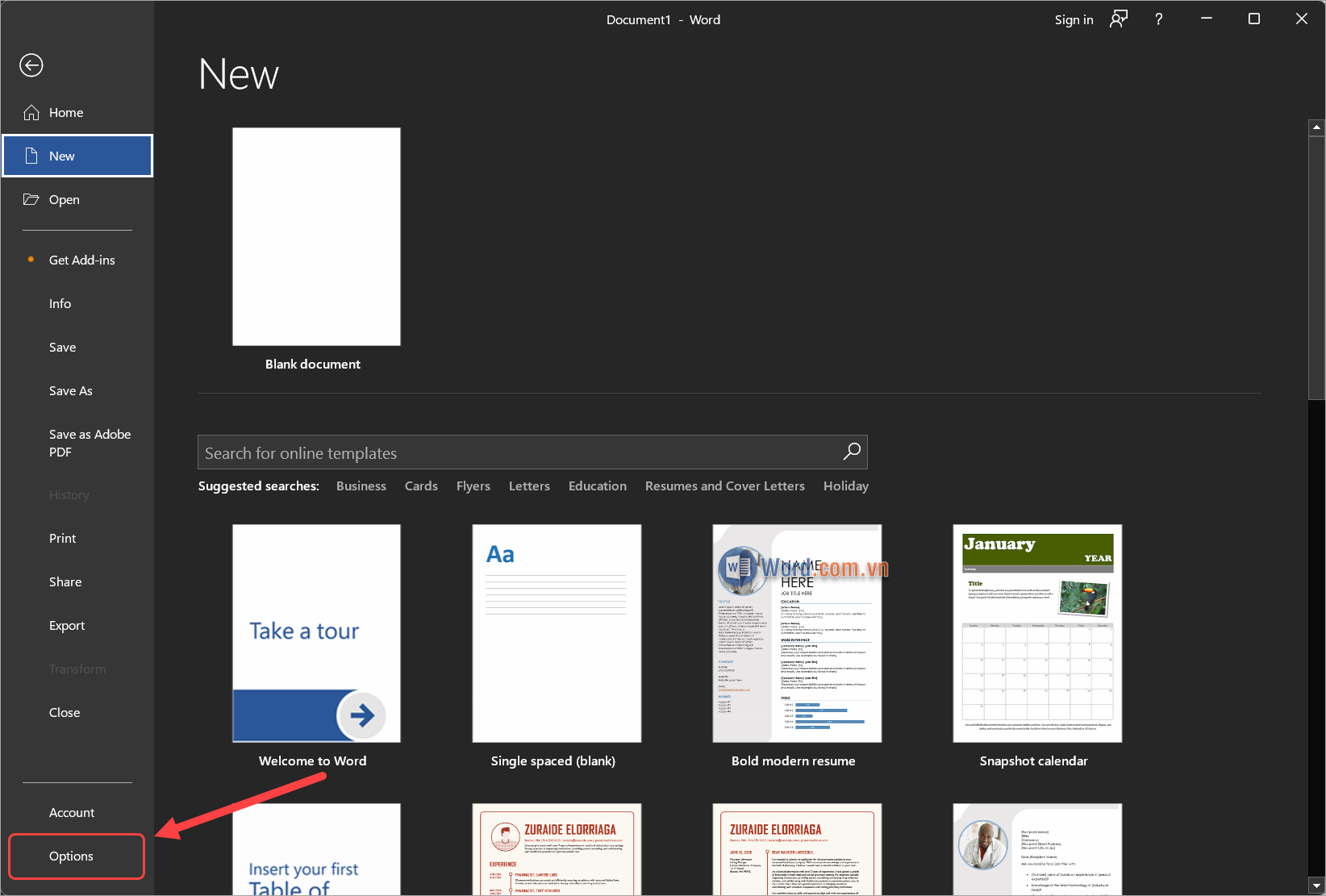Choose Save As in the sidebar
1326x896 pixels.
click(77, 391)
